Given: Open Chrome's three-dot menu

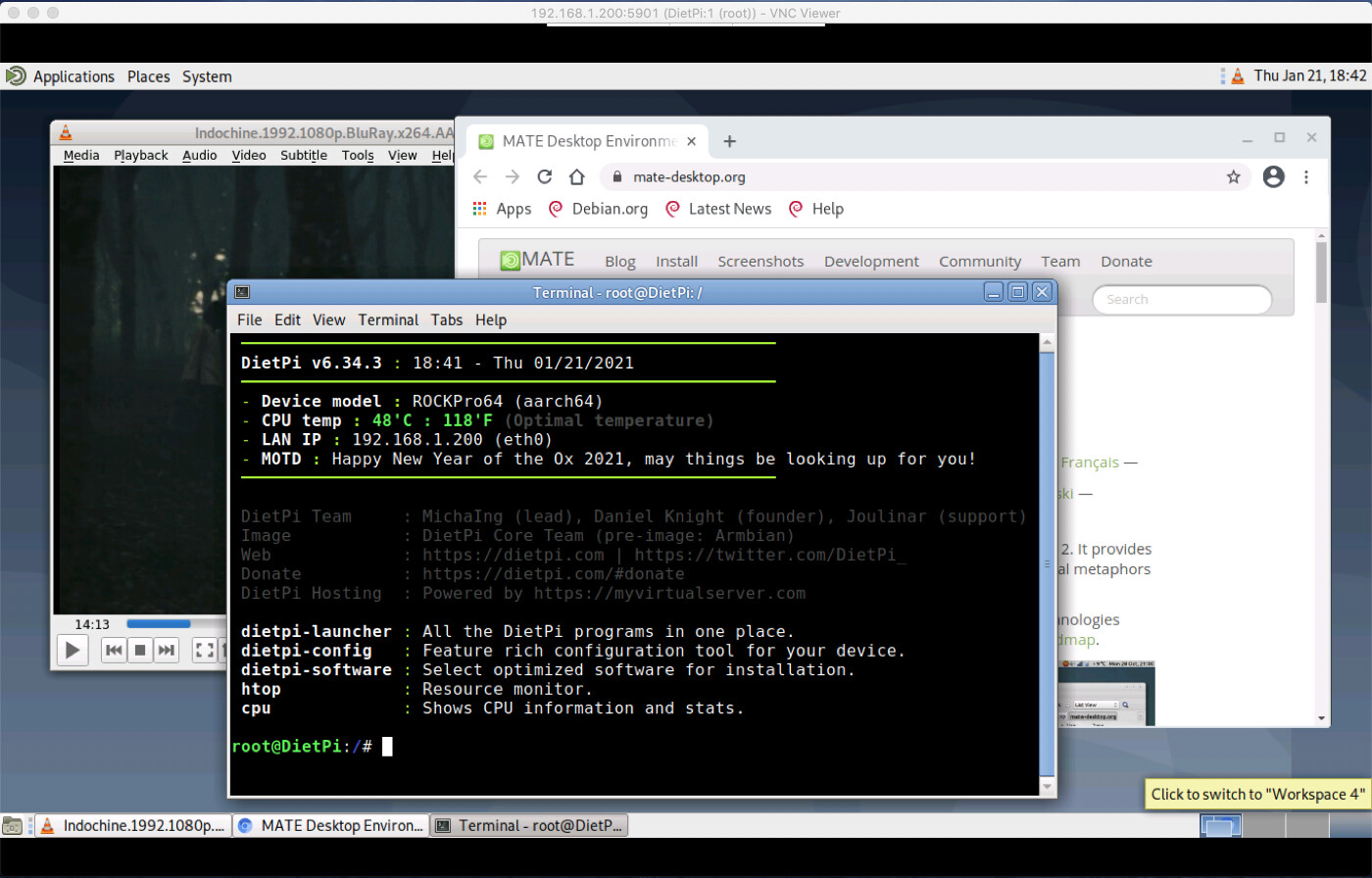Looking at the screenshot, I should pos(1306,176).
